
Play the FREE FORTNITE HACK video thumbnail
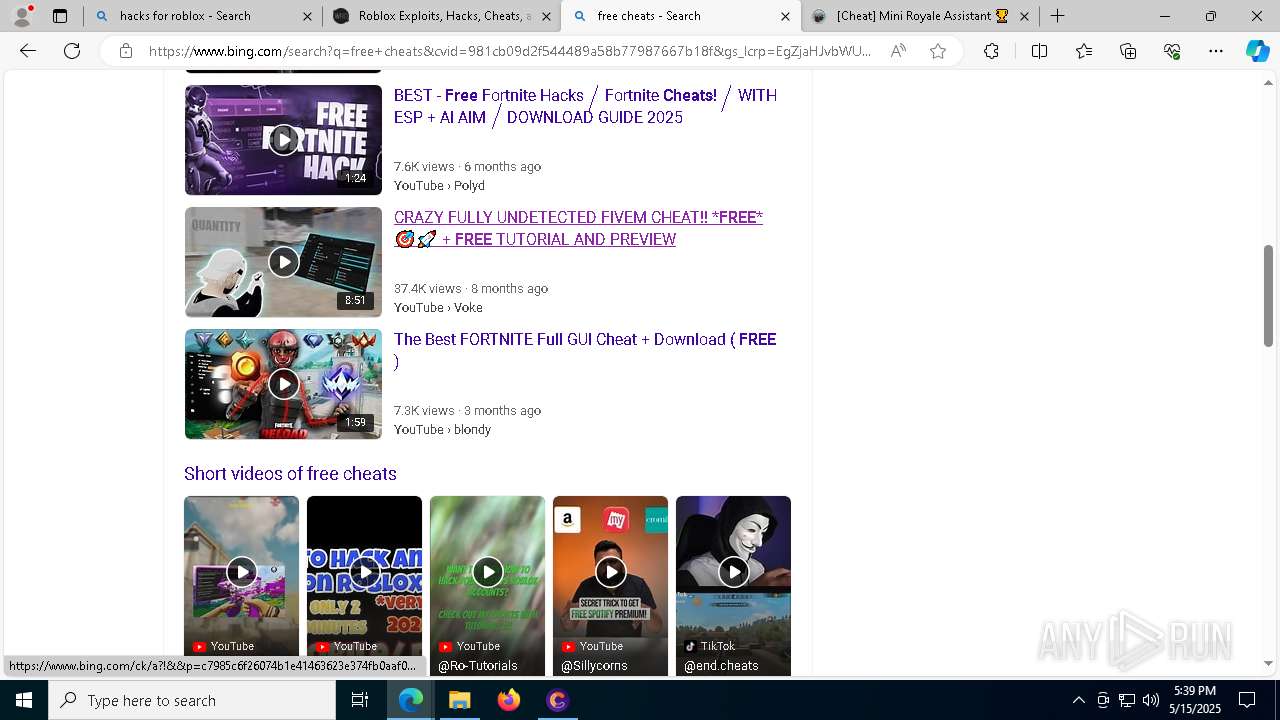point(283,140)
